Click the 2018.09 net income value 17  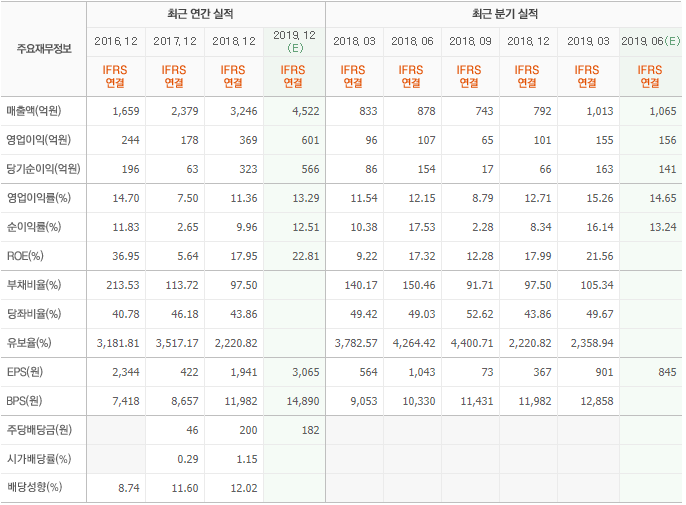[x=487, y=169]
